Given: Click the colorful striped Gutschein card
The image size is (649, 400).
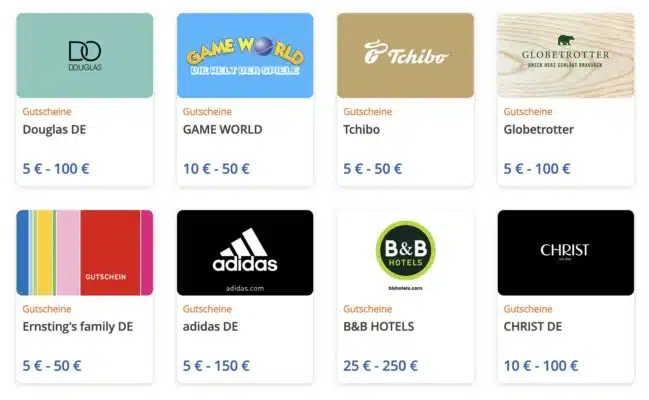Looking at the screenshot, I should [84, 253].
